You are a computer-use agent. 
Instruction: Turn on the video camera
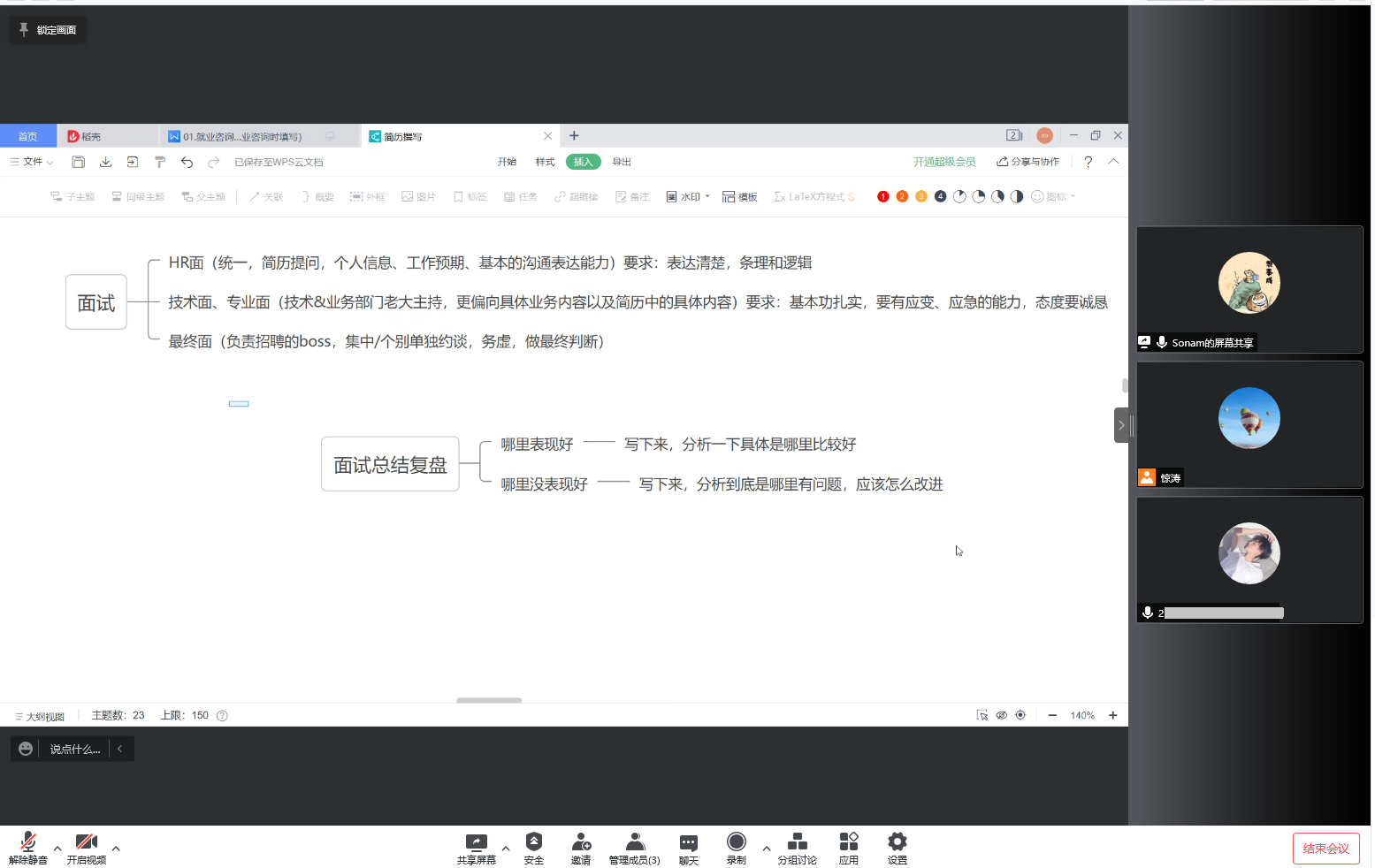pos(86,842)
